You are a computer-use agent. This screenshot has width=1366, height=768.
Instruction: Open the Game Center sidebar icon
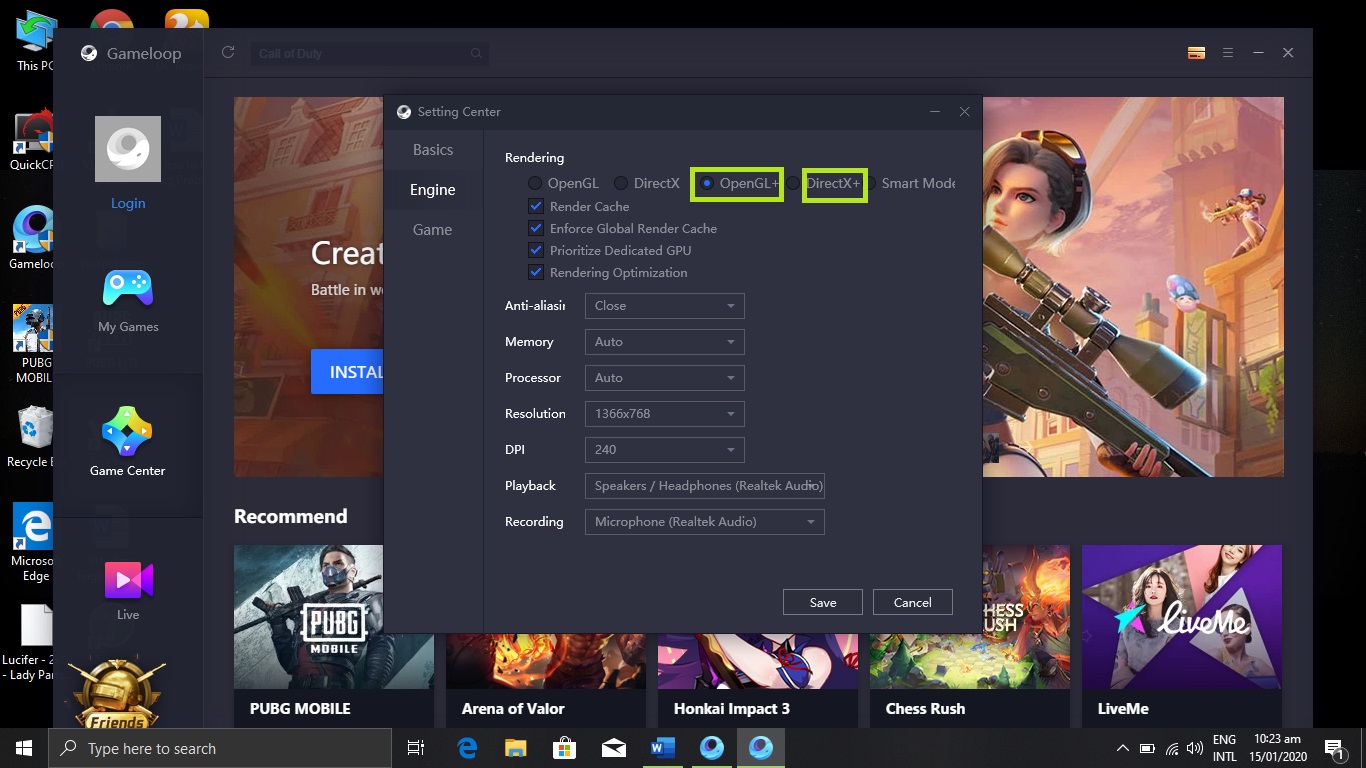tap(127, 433)
